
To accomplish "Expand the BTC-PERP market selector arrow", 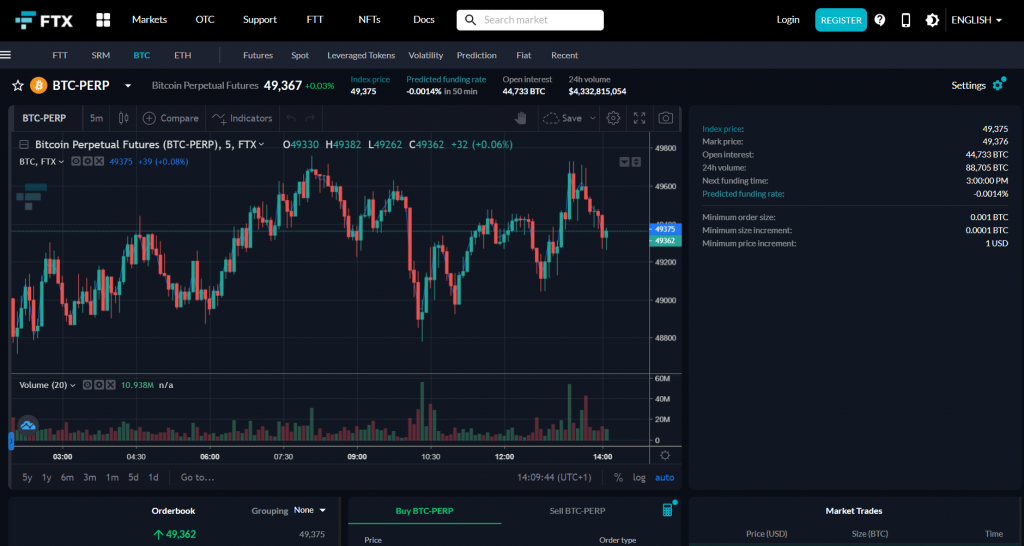I will coord(128,86).
